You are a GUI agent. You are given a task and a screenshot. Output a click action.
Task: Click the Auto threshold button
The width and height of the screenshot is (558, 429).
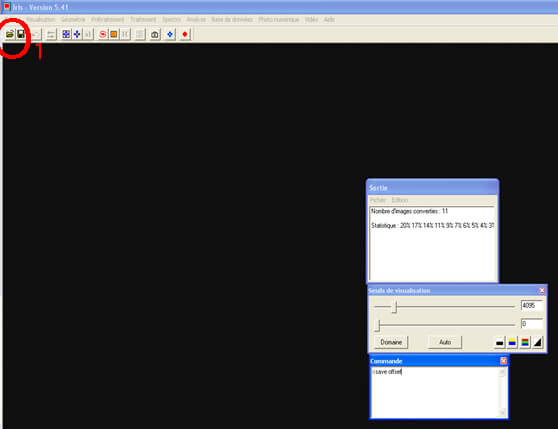pos(445,342)
